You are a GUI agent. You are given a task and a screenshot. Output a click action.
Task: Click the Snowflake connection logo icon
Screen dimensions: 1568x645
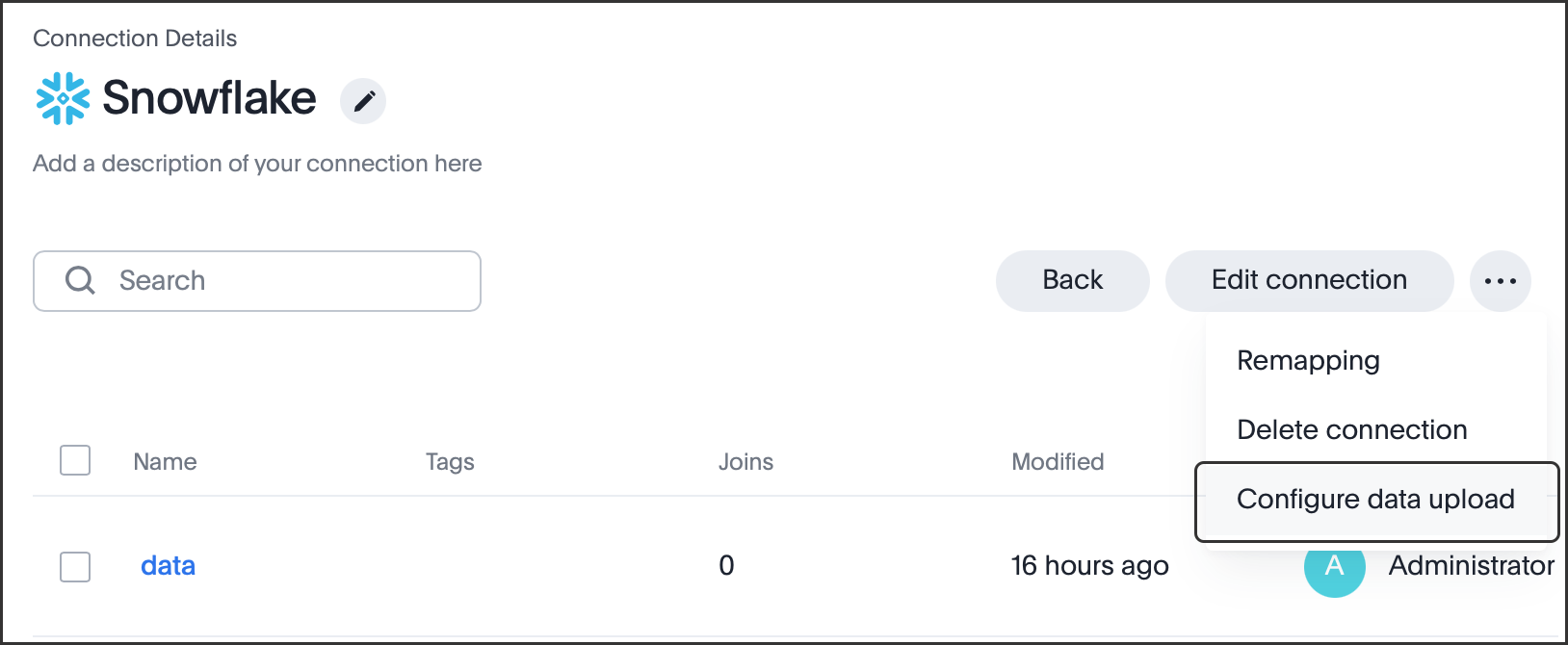(61, 98)
